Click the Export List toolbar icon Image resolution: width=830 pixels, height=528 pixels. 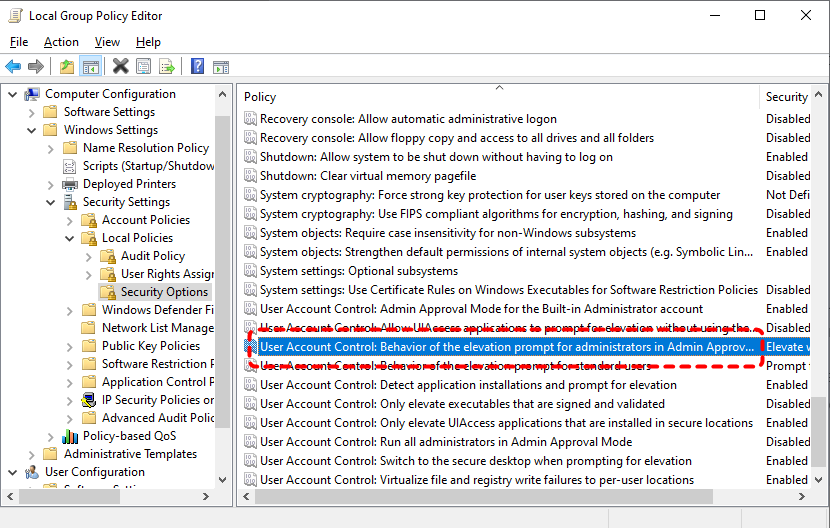167,67
